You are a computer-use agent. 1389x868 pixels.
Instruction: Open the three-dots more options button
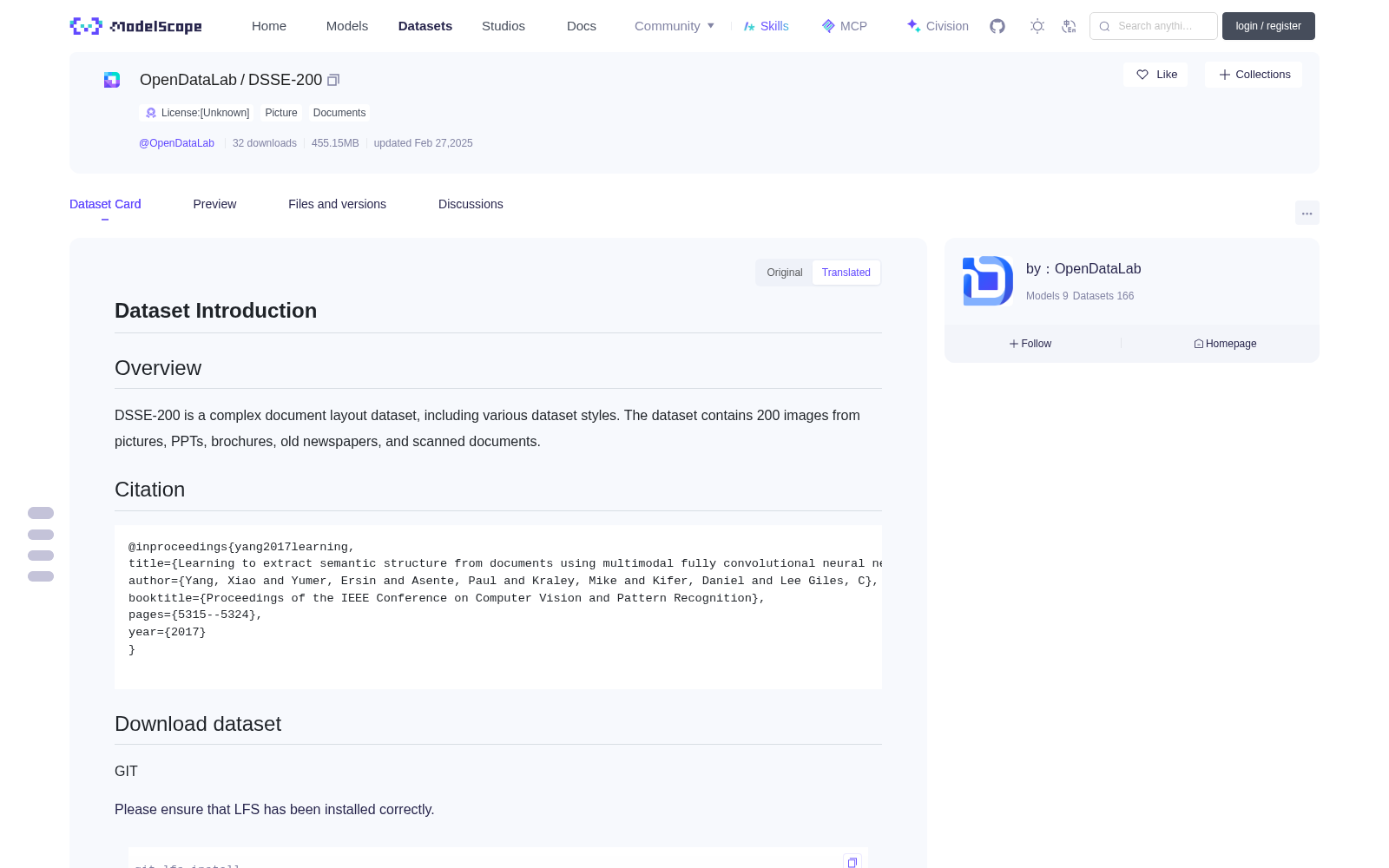point(1307,213)
